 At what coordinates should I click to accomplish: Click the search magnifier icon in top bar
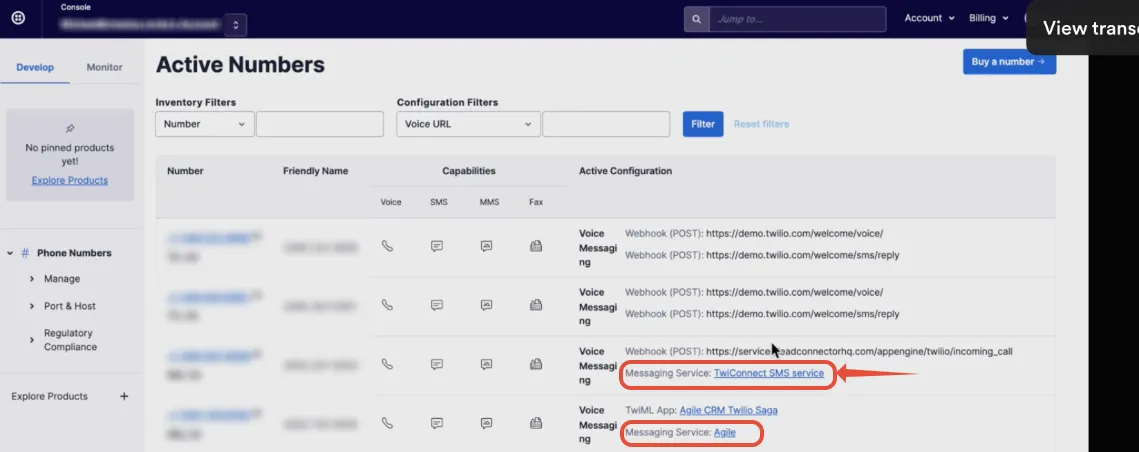pyautogui.click(x=696, y=19)
